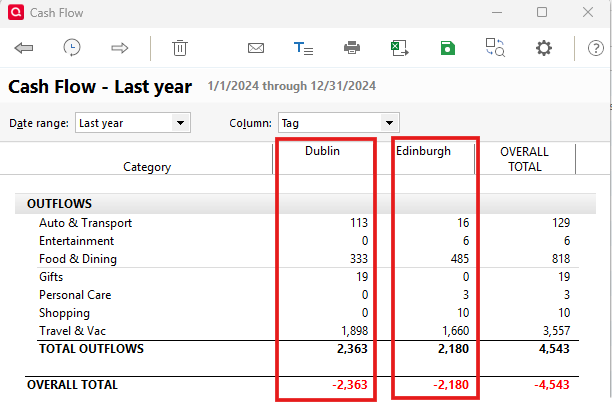Click the forward arrow report icon
The height and width of the screenshot is (402, 612).
pos(119,48)
